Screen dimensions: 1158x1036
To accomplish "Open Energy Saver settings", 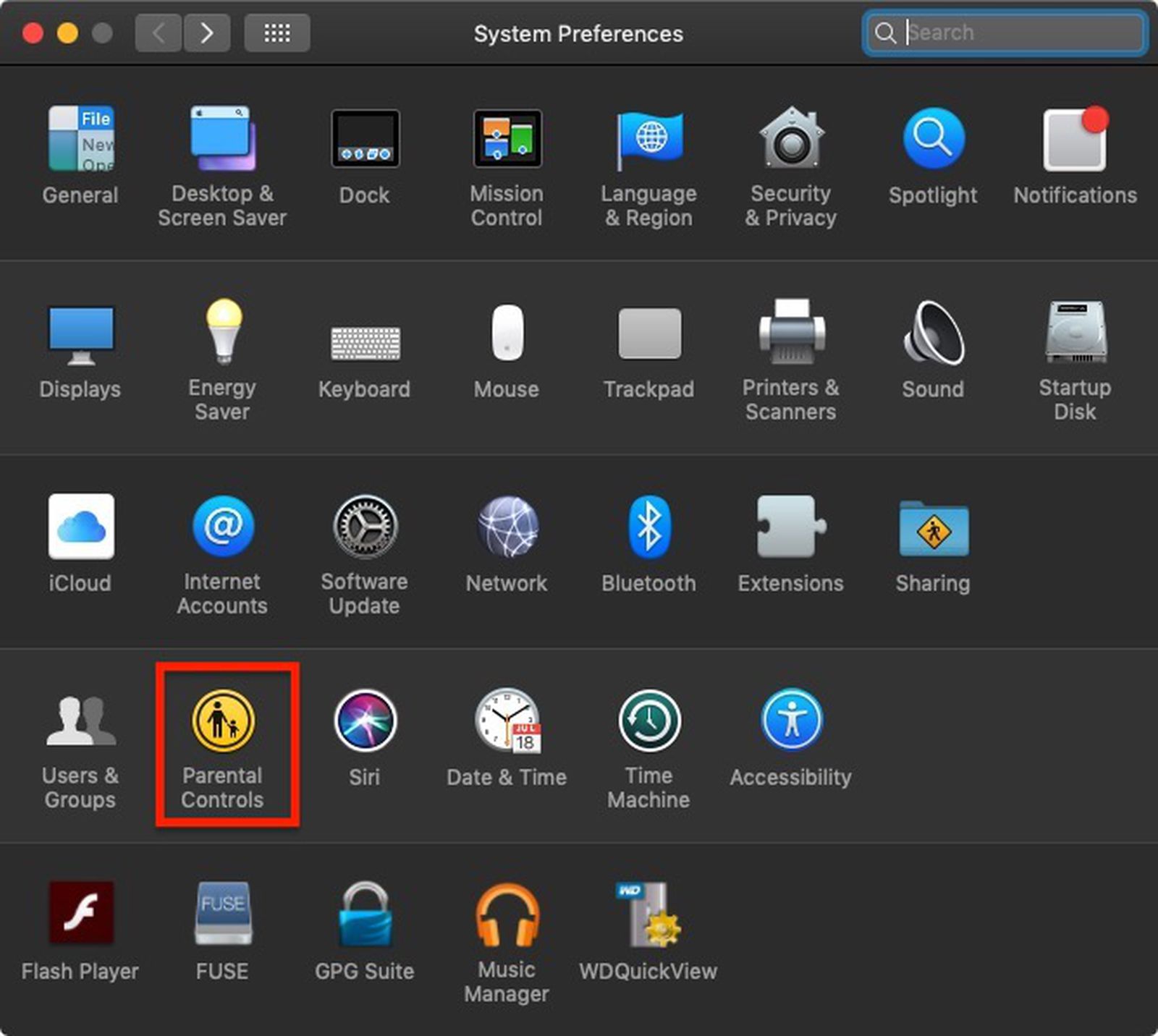I will tap(222, 333).
